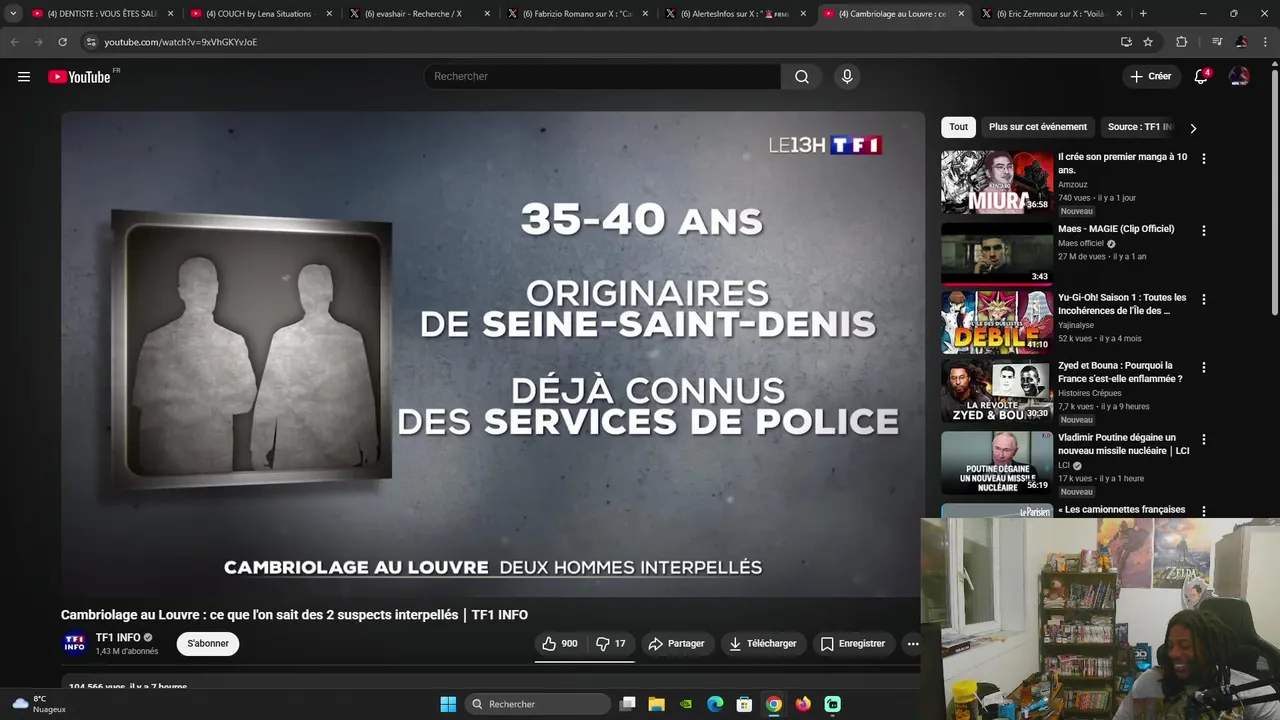Viewport: 1280px width, 720px height.
Task: Open options for Yu-Gi-Oh video
Action: pyautogui.click(x=1204, y=299)
